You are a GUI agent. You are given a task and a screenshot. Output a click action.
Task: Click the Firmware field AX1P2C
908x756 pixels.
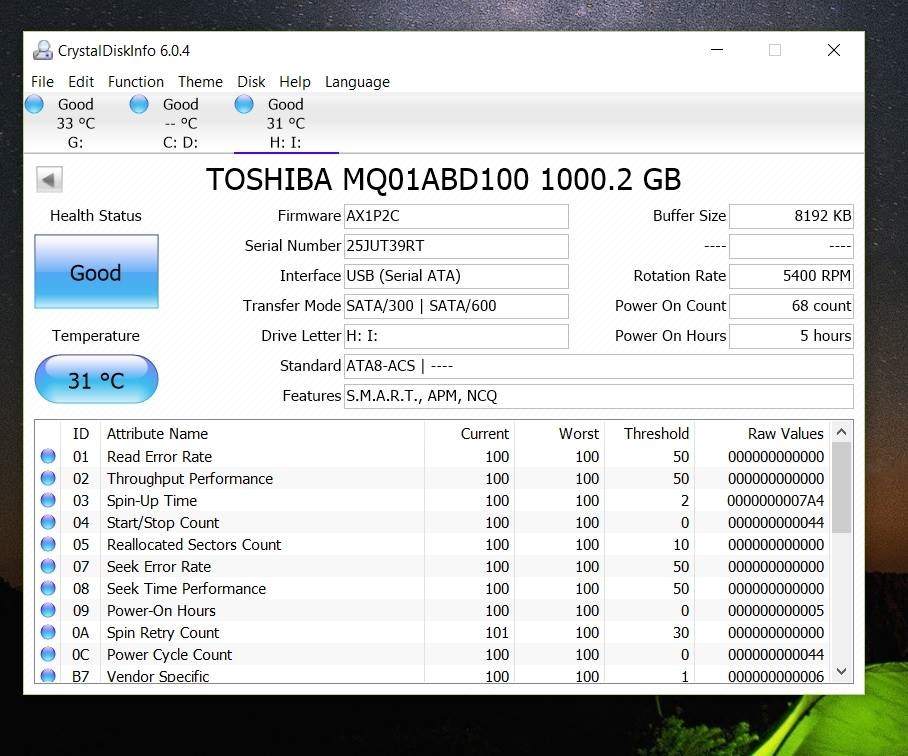tap(456, 216)
